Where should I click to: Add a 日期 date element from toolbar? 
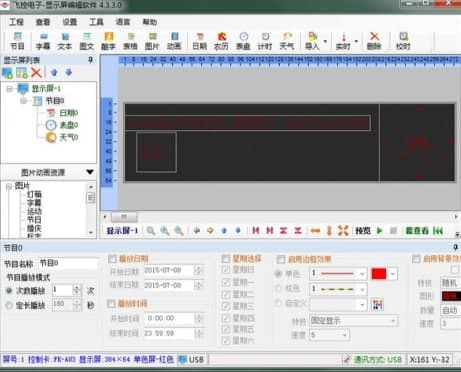(200, 41)
